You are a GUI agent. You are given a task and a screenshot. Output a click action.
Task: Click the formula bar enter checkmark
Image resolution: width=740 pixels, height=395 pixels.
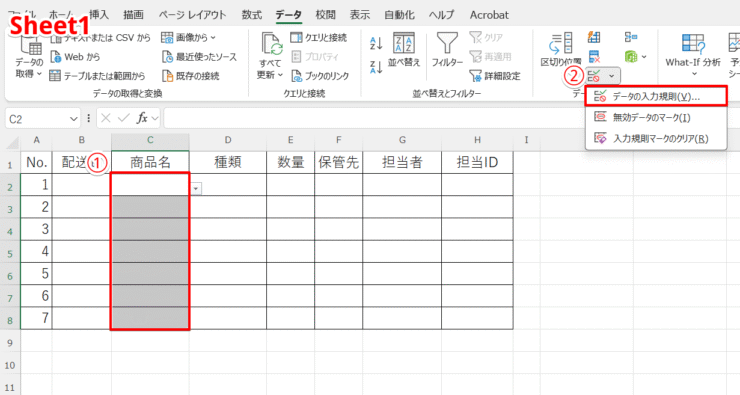pyautogui.click(x=124, y=118)
